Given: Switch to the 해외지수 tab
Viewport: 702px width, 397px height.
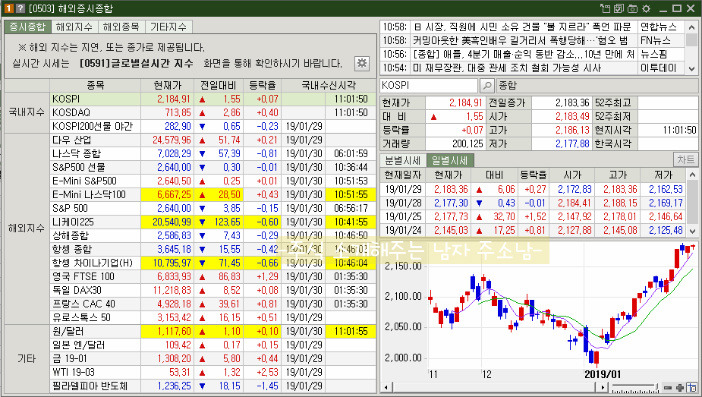Looking at the screenshot, I should point(74,27).
